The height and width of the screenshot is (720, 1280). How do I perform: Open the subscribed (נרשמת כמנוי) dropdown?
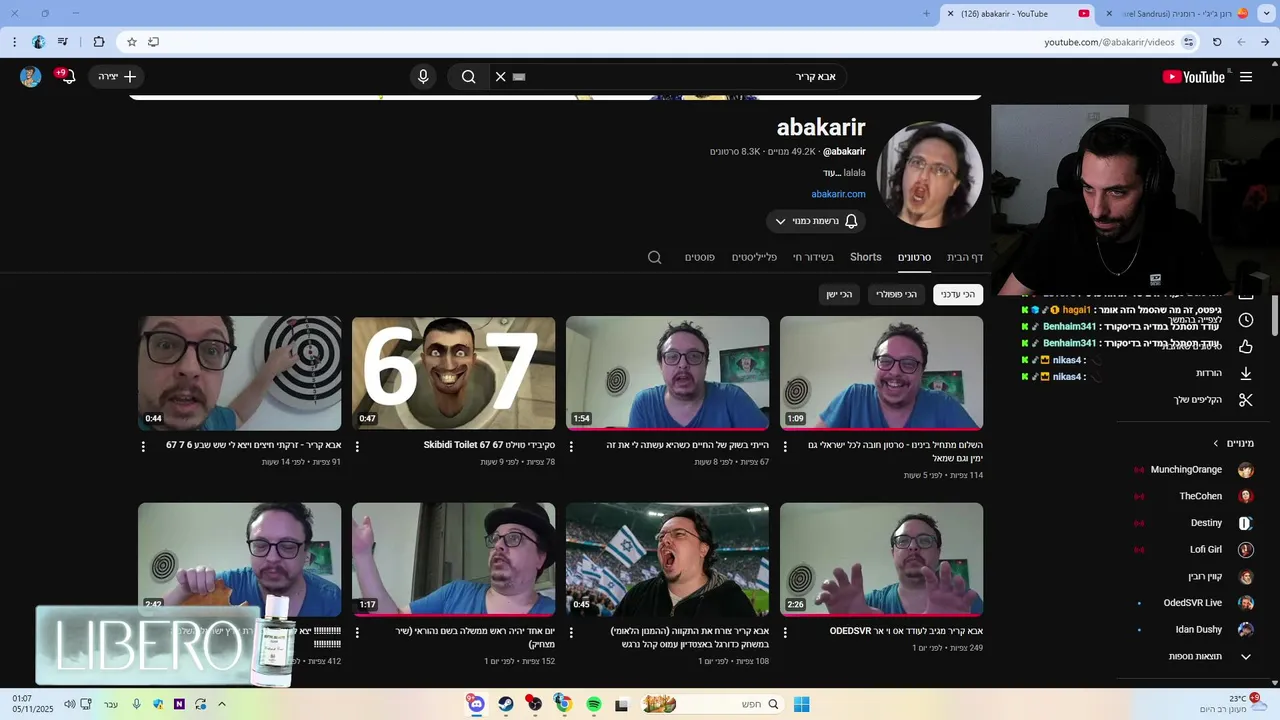click(816, 221)
